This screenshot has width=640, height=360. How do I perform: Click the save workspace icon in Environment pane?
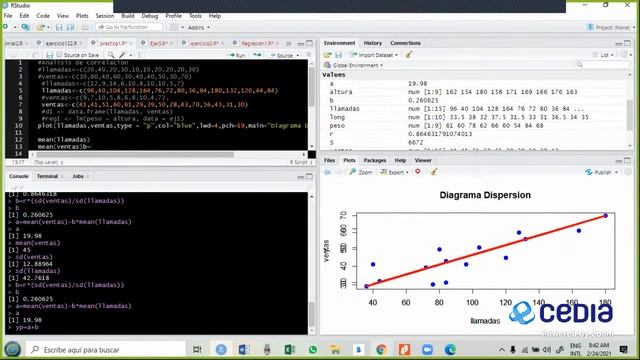(338, 55)
